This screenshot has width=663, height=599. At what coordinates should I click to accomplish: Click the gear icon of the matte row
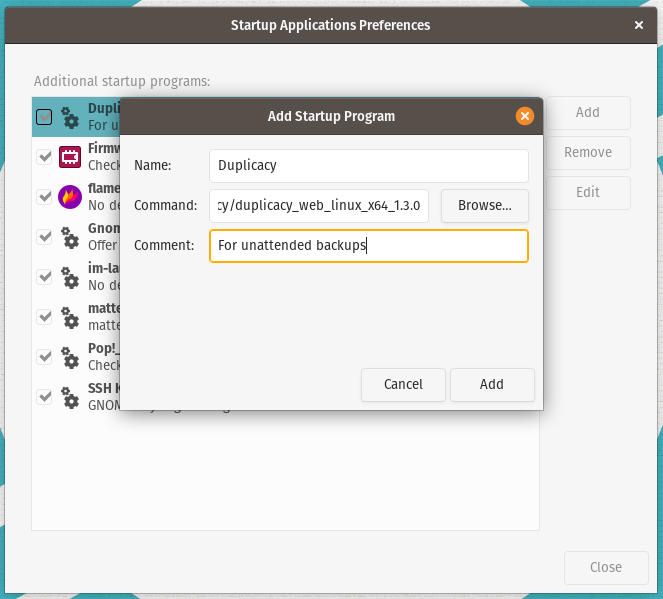[x=70, y=317]
